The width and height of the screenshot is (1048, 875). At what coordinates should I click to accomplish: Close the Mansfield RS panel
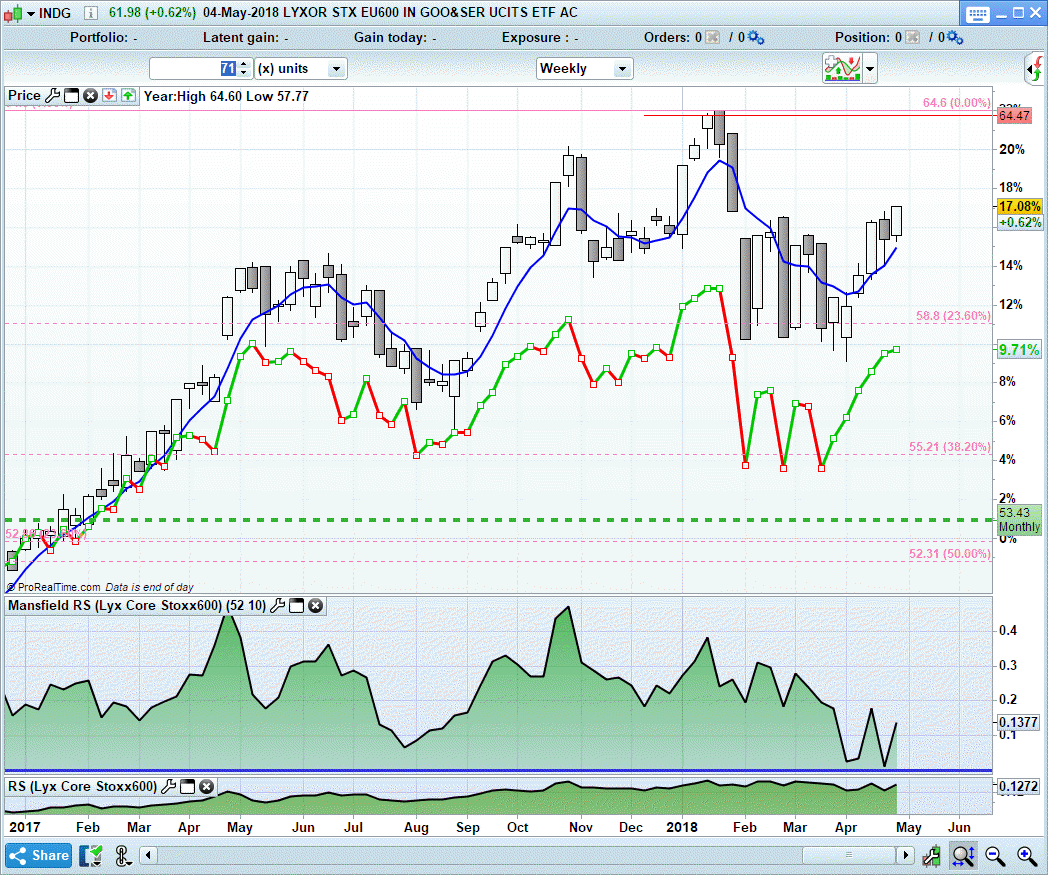[x=315, y=606]
